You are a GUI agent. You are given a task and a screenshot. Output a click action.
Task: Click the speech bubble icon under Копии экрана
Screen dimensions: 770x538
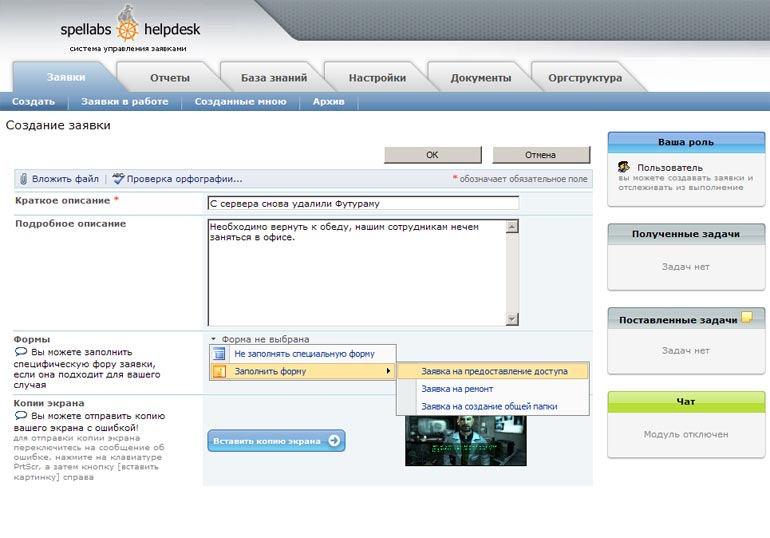click(x=21, y=415)
